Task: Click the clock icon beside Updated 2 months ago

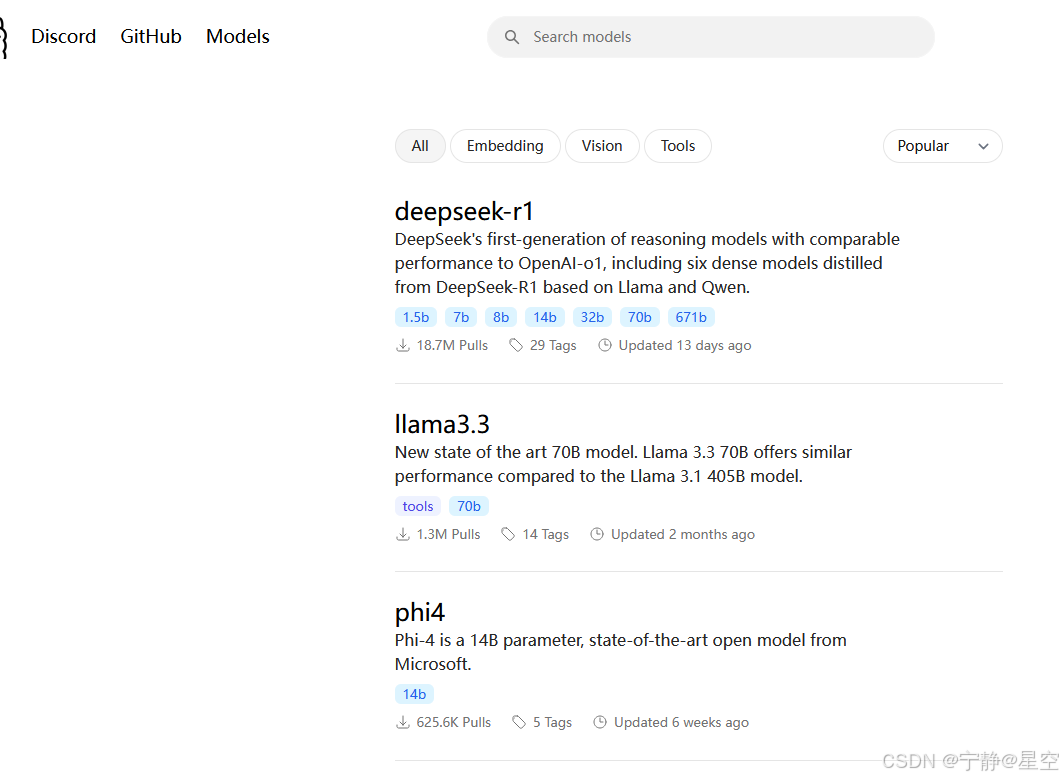Action: point(597,535)
